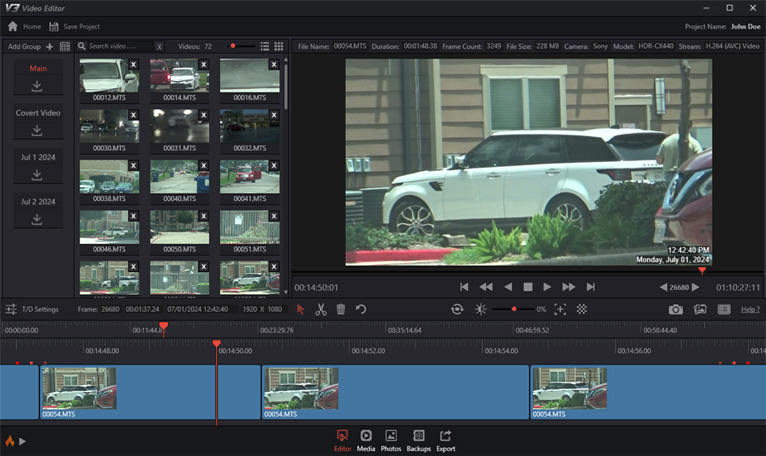This screenshot has height=456, width=766.
Task: Click the photo gallery icon in toolbar
Action: coord(700,309)
